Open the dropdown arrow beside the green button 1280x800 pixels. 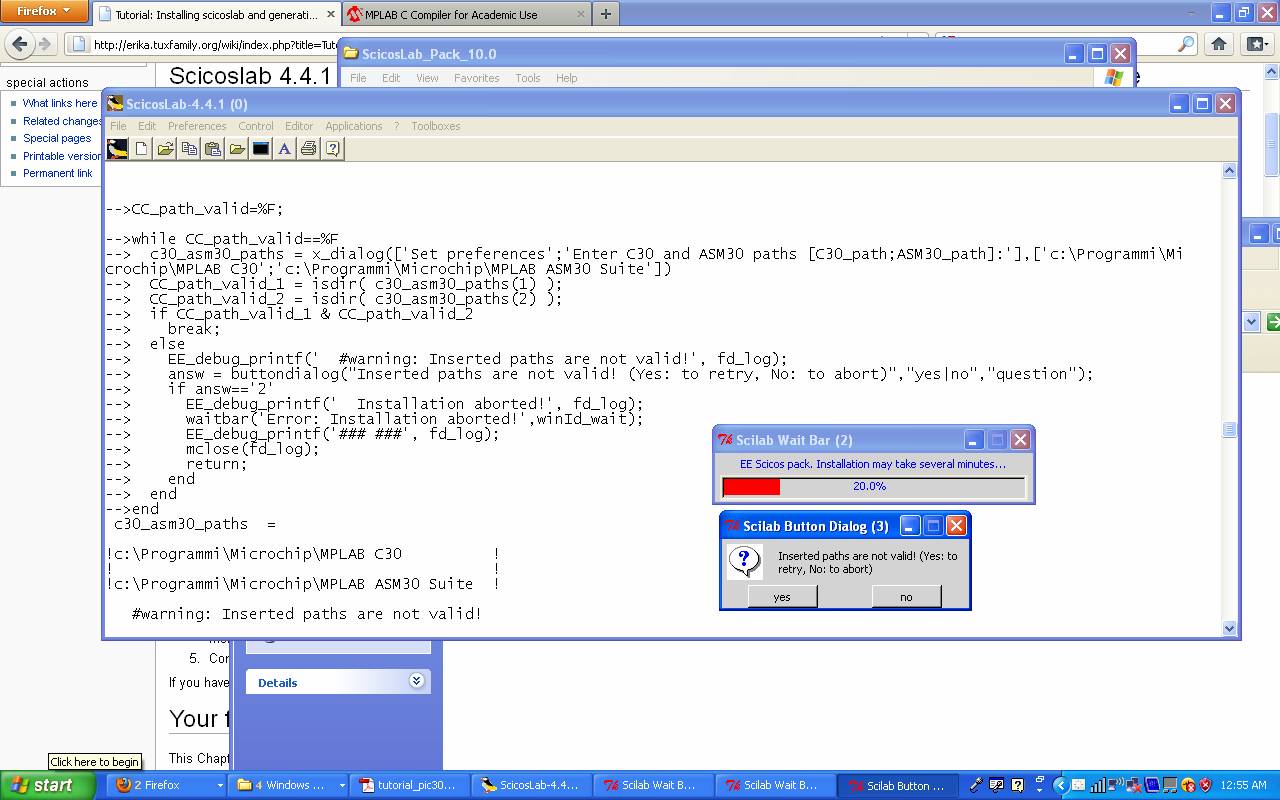[1251, 322]
